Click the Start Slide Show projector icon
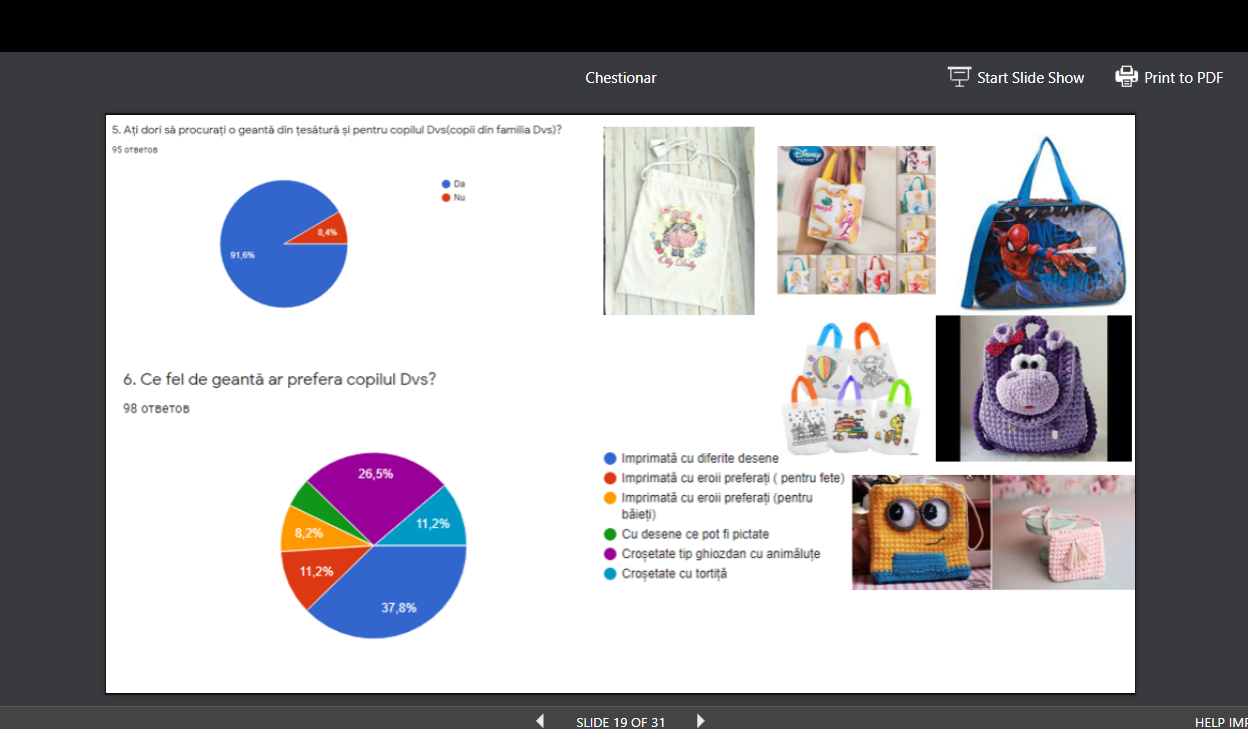The image size is (1248, 729). (x=959, y=77)
